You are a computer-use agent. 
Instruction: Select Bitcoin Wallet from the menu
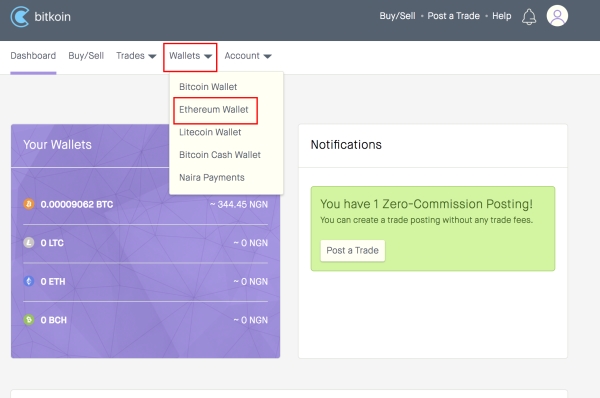208,87
